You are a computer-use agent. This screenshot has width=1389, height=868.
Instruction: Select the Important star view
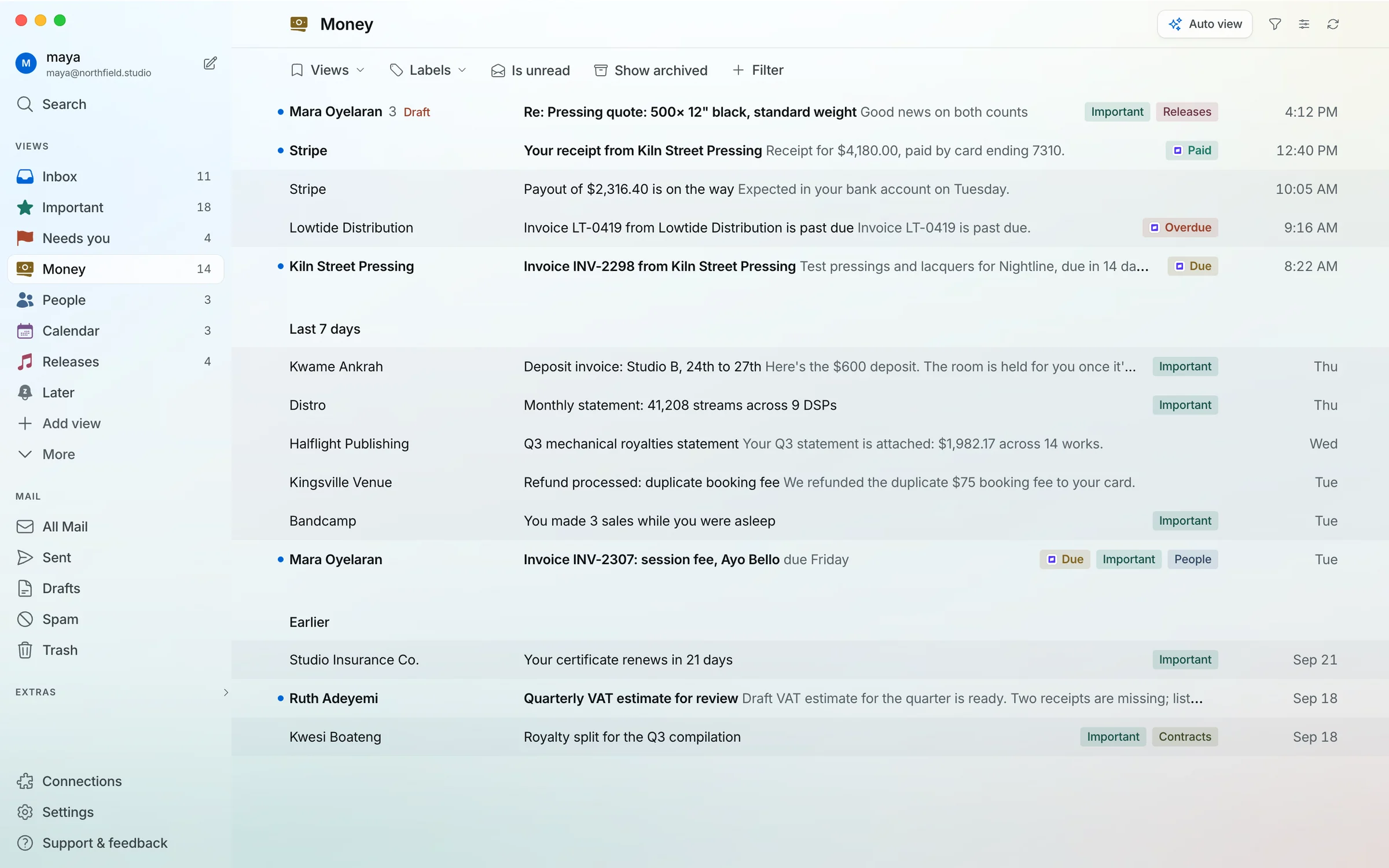pos(116,207)
